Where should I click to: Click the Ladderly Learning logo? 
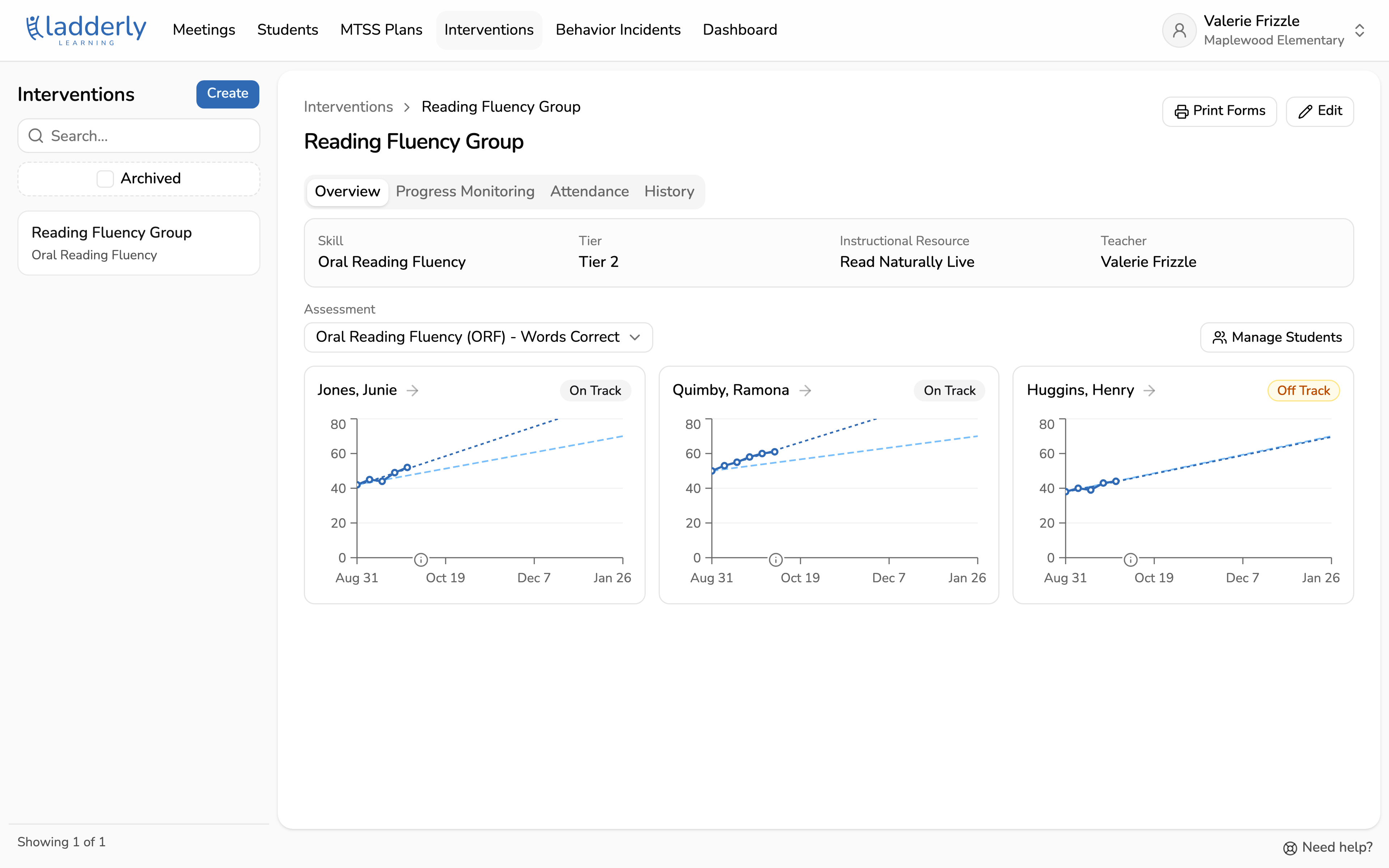tap(86, 30)
